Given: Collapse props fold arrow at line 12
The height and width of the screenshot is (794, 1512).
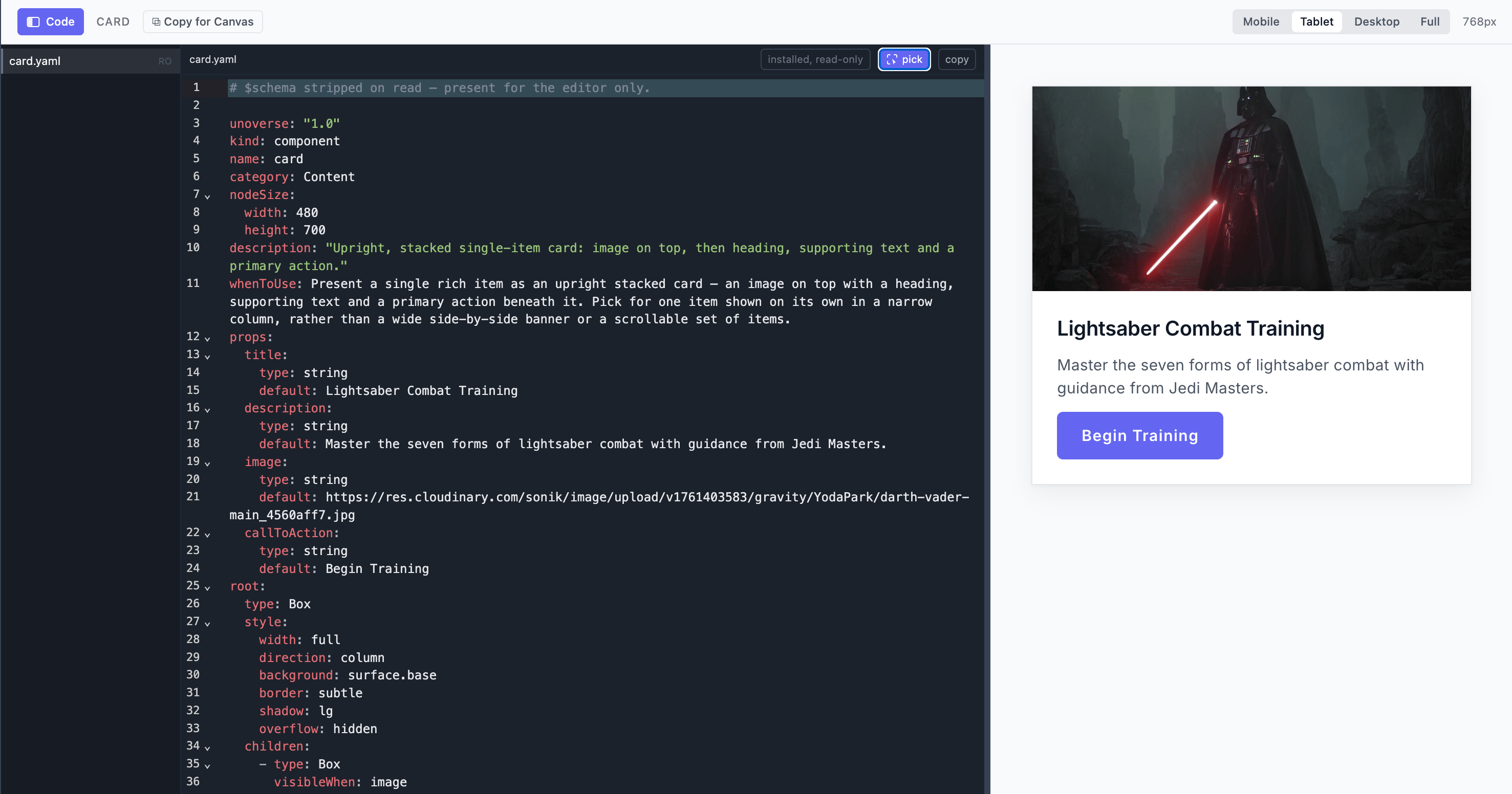Looking at the screenshot, I should 207,339.
